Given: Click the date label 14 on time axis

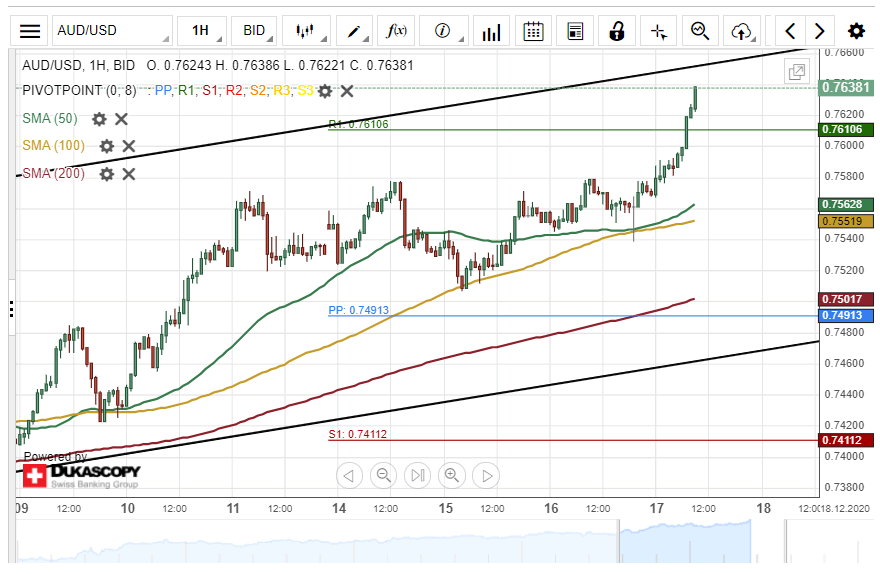Looking at the screenshot, I should (339, 508).
